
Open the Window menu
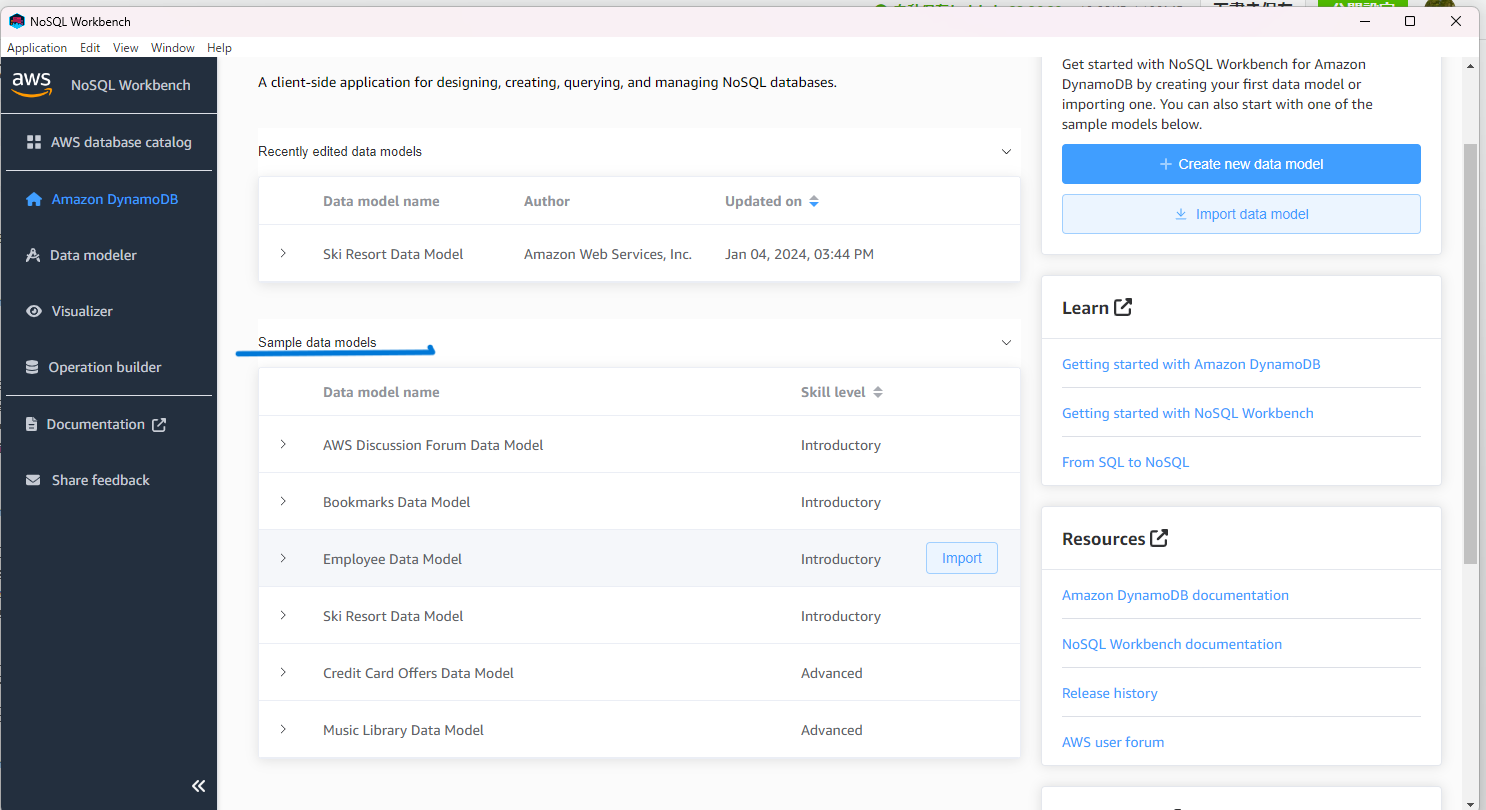172,47
